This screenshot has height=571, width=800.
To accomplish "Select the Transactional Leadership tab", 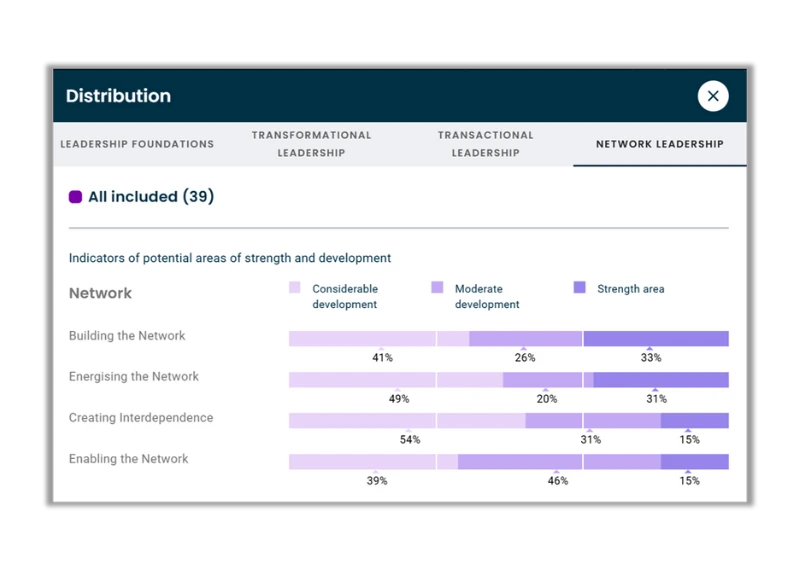I will coord(486,144).
